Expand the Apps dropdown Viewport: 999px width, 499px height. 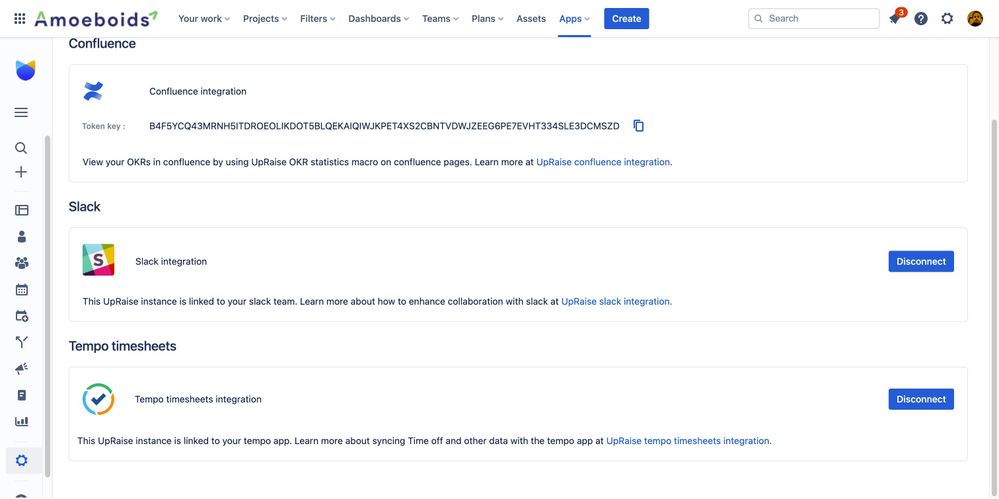tap(574, 18)
